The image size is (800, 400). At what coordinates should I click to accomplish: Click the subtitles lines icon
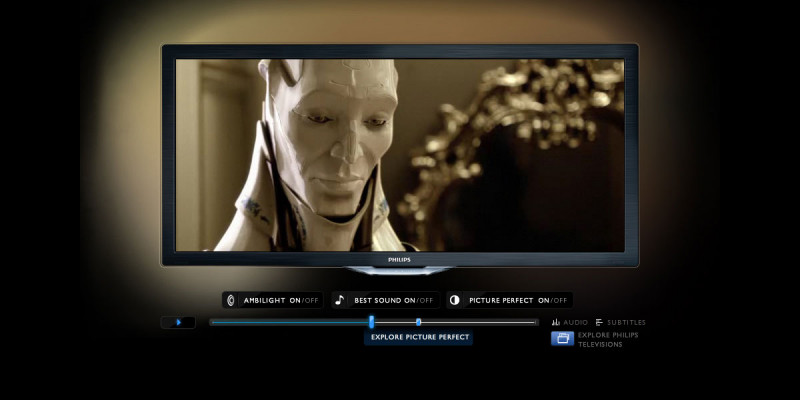(599, 322)
